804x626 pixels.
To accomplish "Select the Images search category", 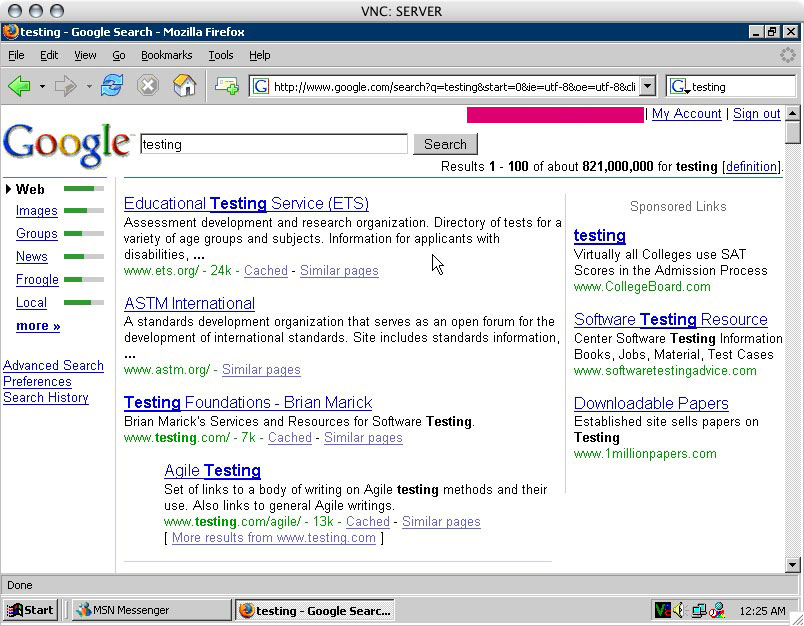I will (x=36, y=211).
